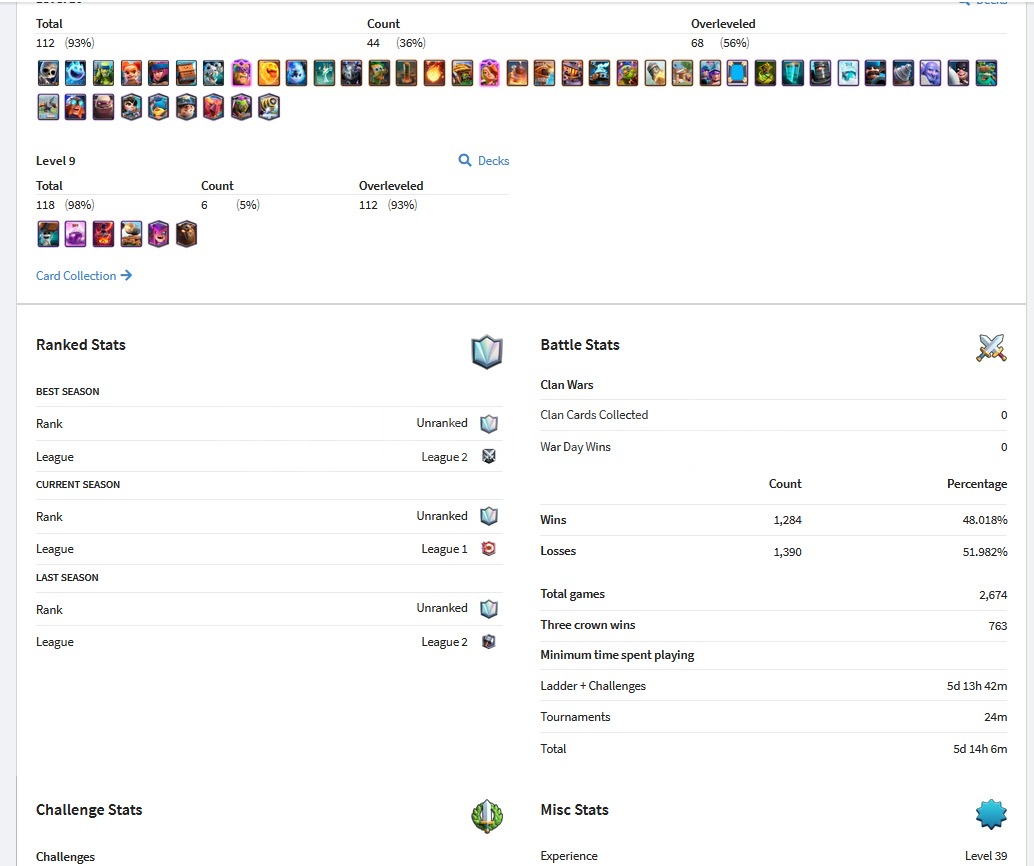The height and width of the screenshot is (866, 1034).
Task: Click total time 5d 14h 6m
Action: point(980,749)
